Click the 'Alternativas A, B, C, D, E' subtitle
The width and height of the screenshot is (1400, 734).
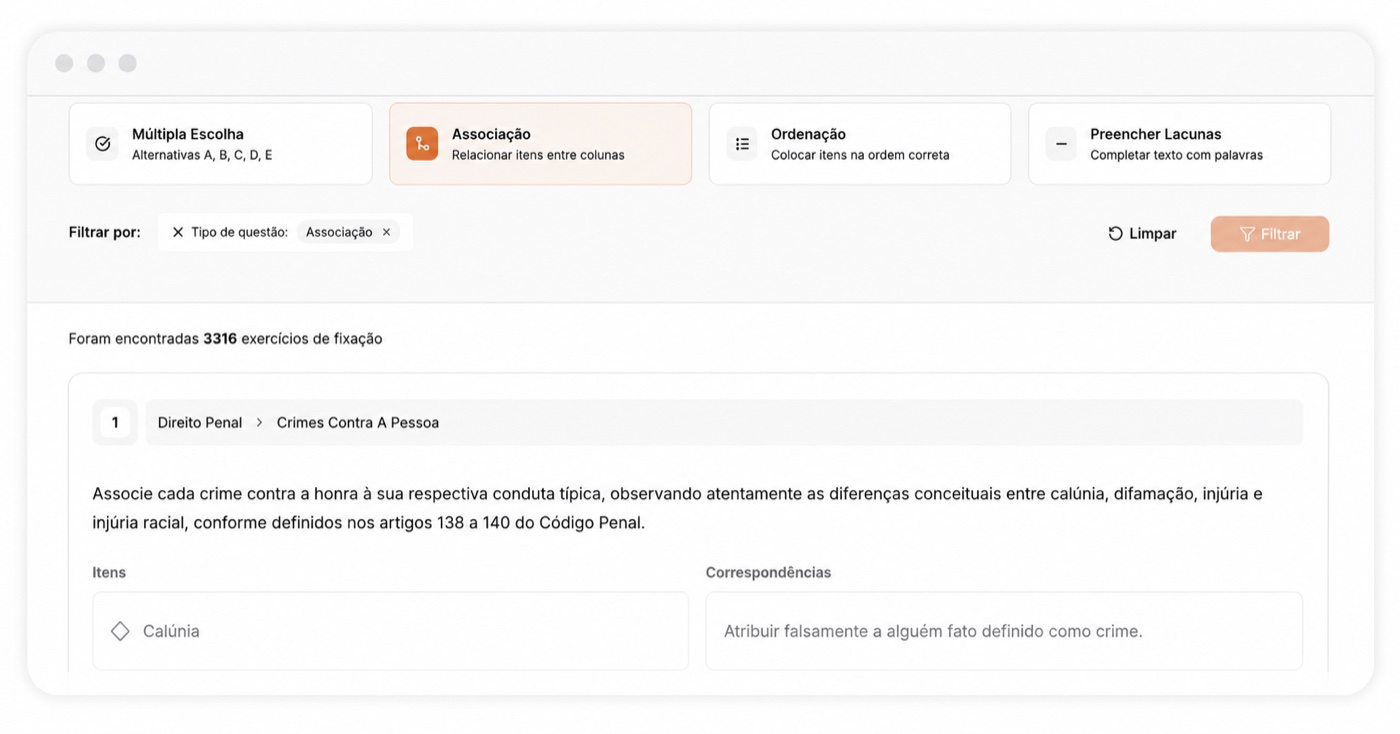(202, 155)
